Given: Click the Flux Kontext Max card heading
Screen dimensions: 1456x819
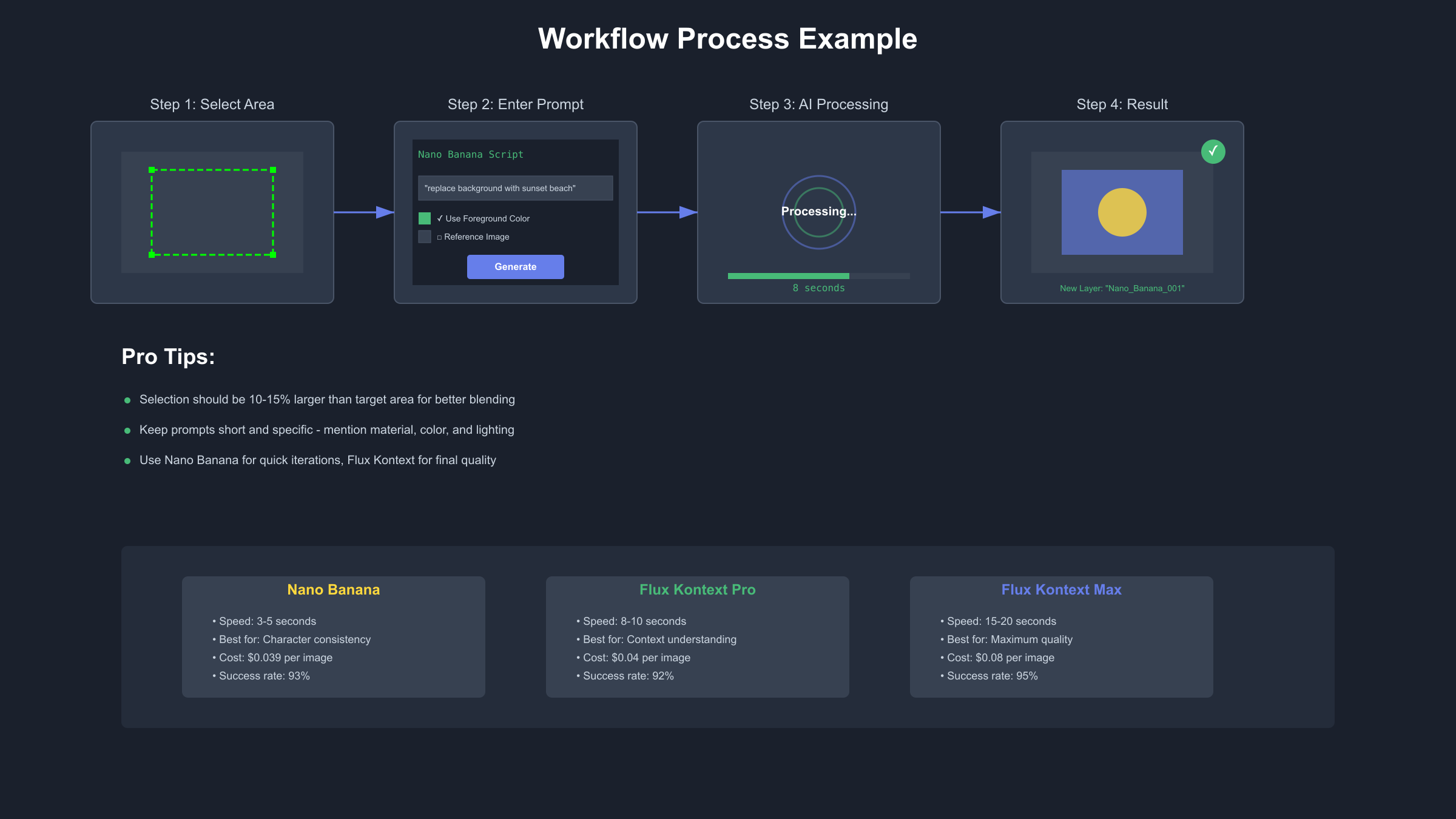Looking at the screenshot, I should click(1062, 590).
